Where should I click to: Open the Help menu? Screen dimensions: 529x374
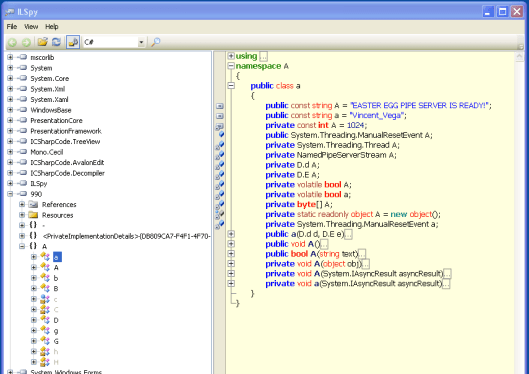point(52,27)
